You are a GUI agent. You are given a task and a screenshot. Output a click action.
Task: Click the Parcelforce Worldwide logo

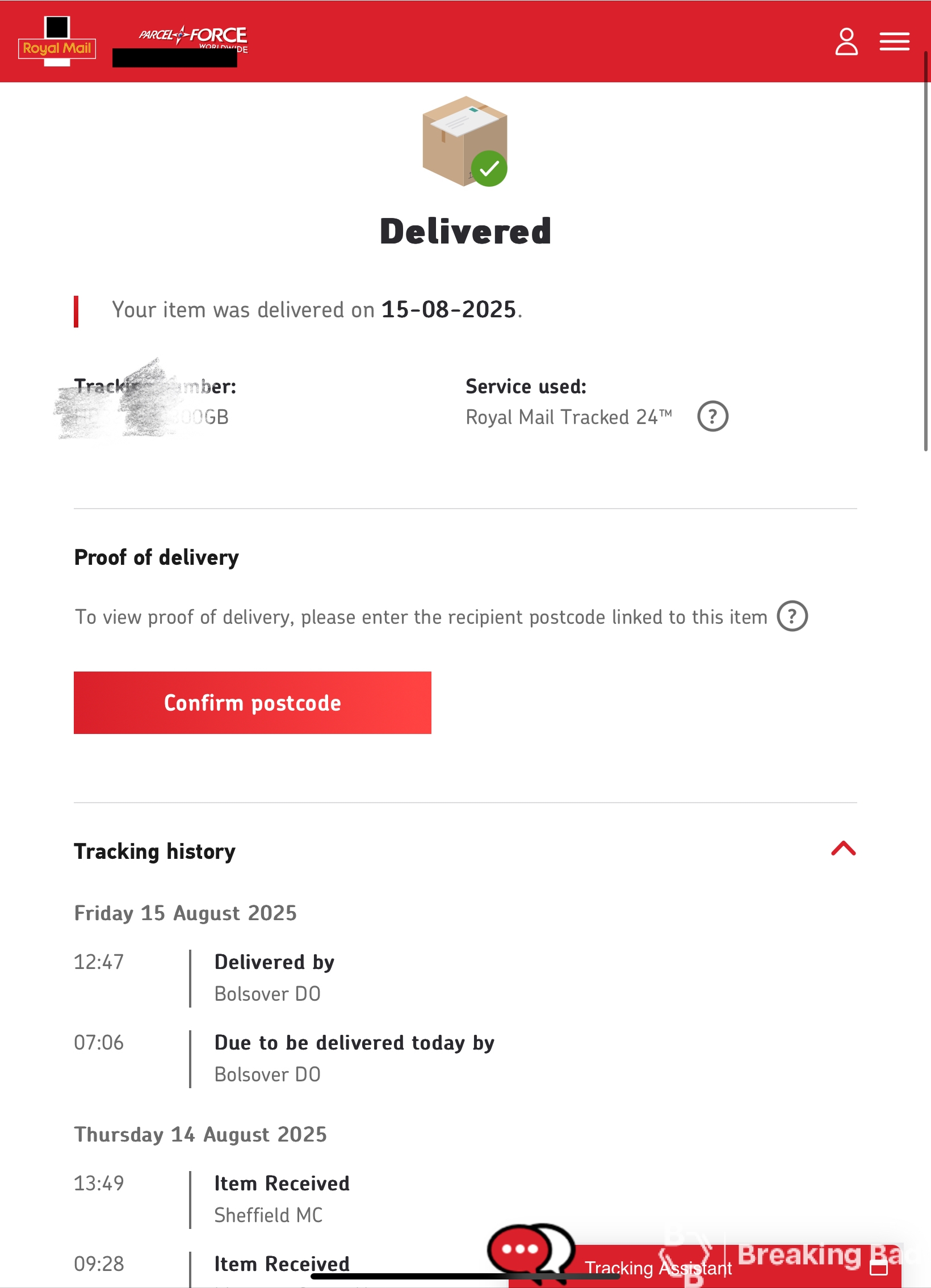coord(193,39)
